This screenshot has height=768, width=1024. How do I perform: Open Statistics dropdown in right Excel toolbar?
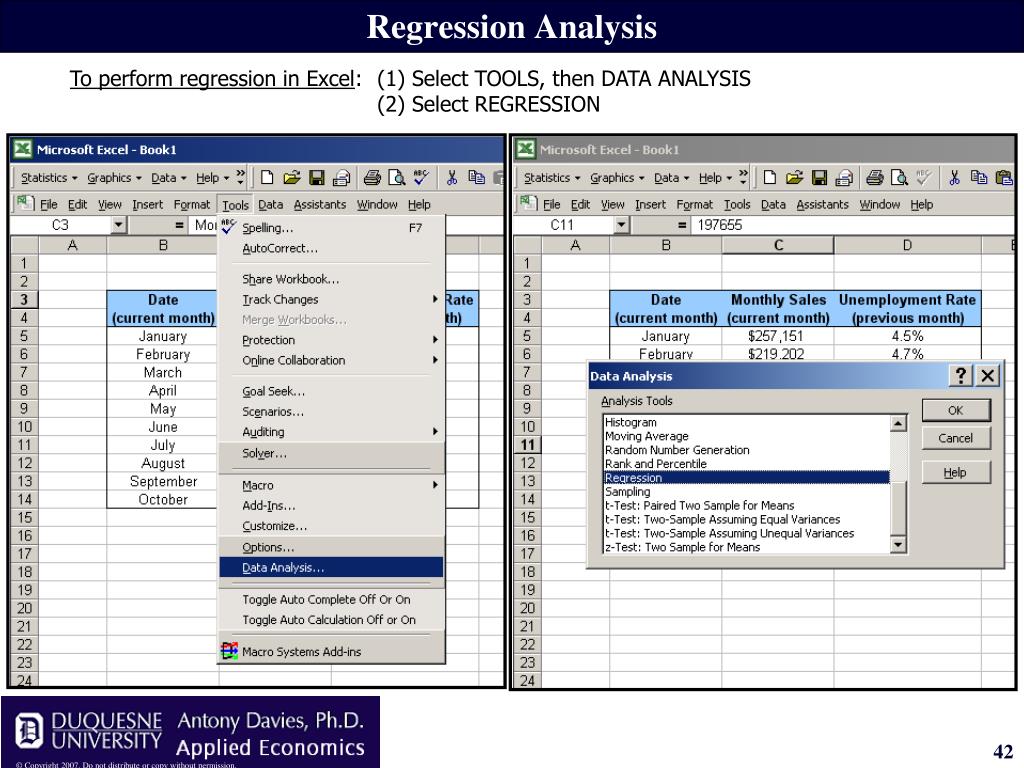(x=552, y=178)
